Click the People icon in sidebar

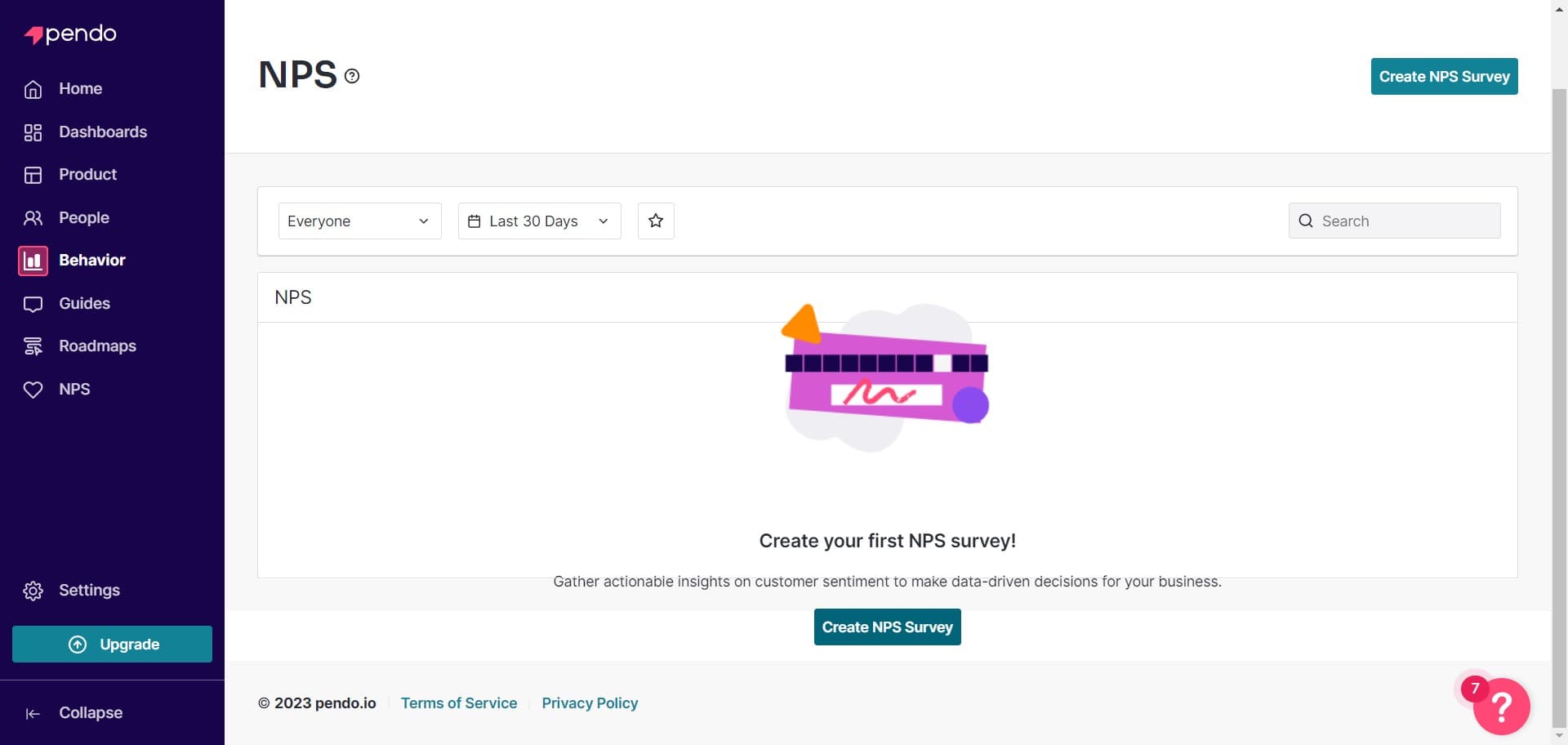coord(33,217)
